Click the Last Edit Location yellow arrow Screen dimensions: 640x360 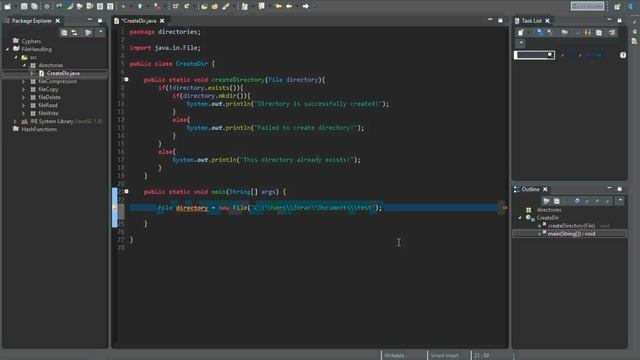point(278,6)
